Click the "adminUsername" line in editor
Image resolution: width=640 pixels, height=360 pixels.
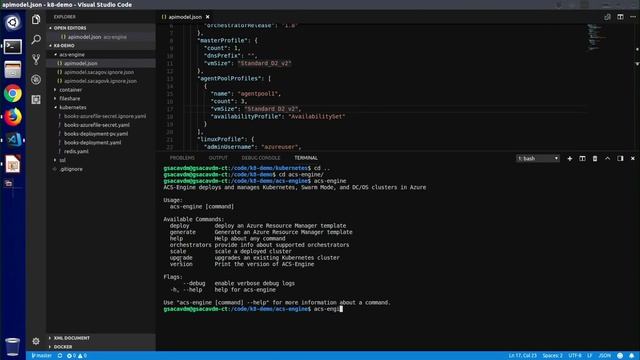(252, 147)
